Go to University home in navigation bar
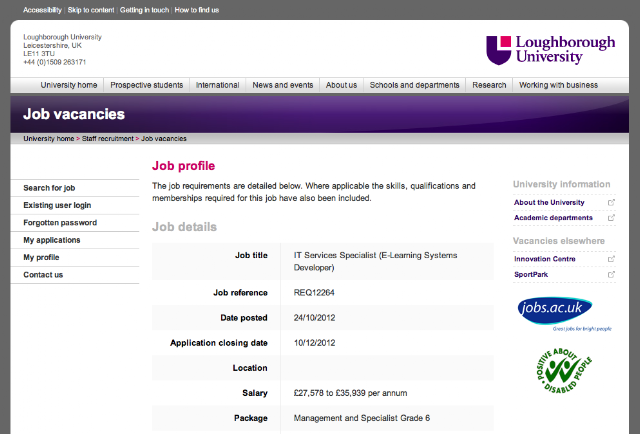Screen dimensions: 640x434 pos(69,85)
